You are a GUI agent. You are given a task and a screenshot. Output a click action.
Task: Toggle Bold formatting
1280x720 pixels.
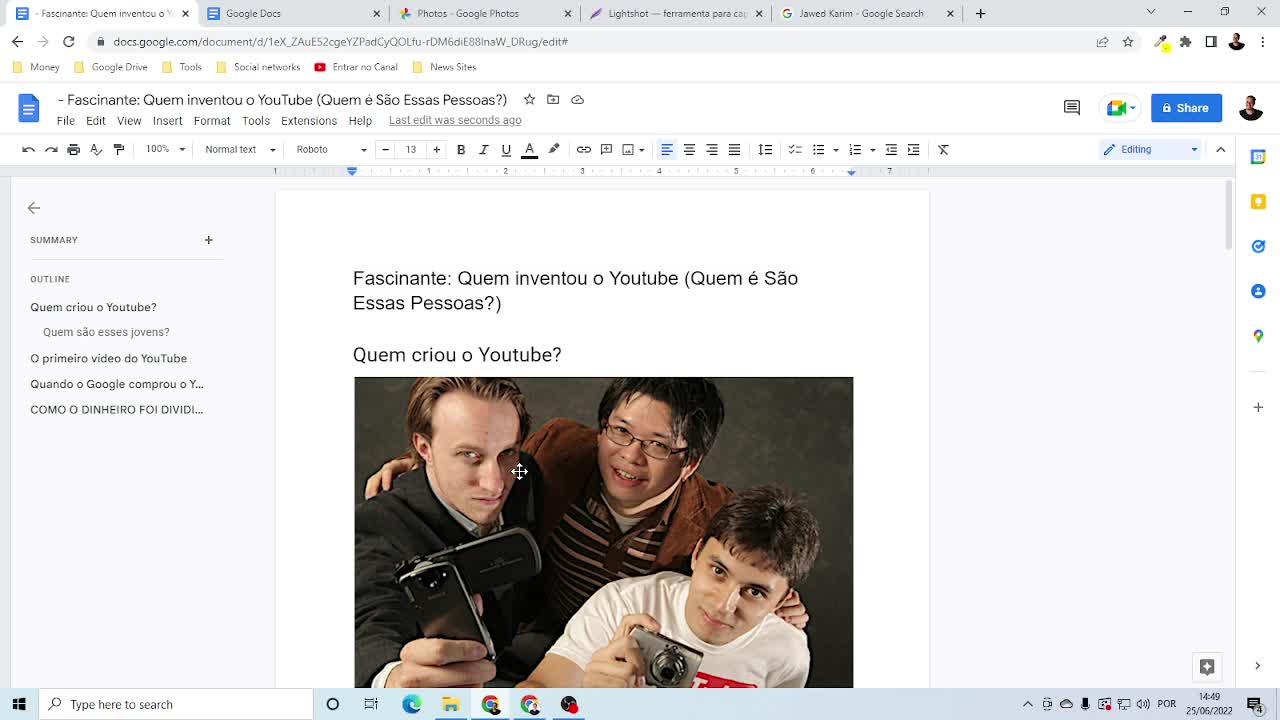click(461, 149)
